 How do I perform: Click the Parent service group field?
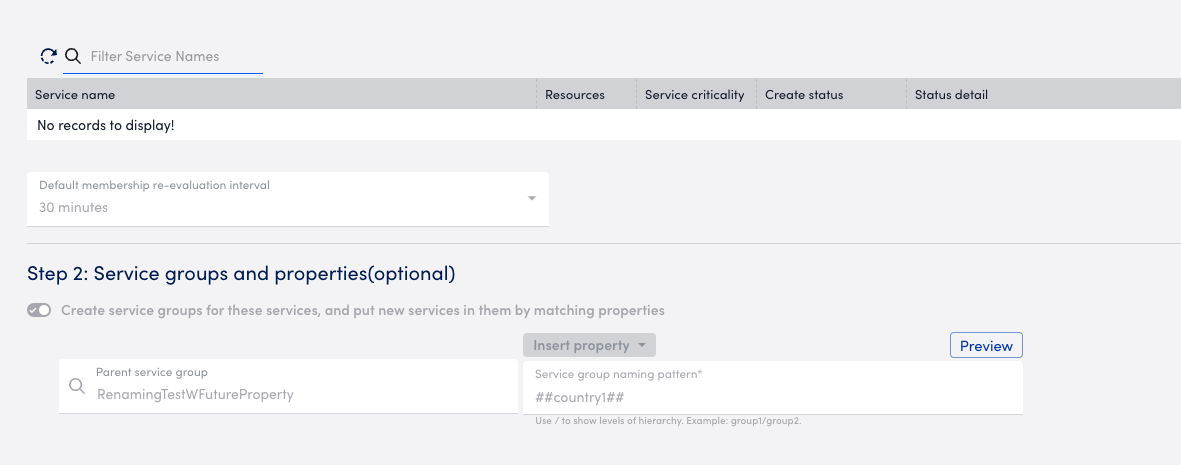pyautogui.click(x=288, y=386)
